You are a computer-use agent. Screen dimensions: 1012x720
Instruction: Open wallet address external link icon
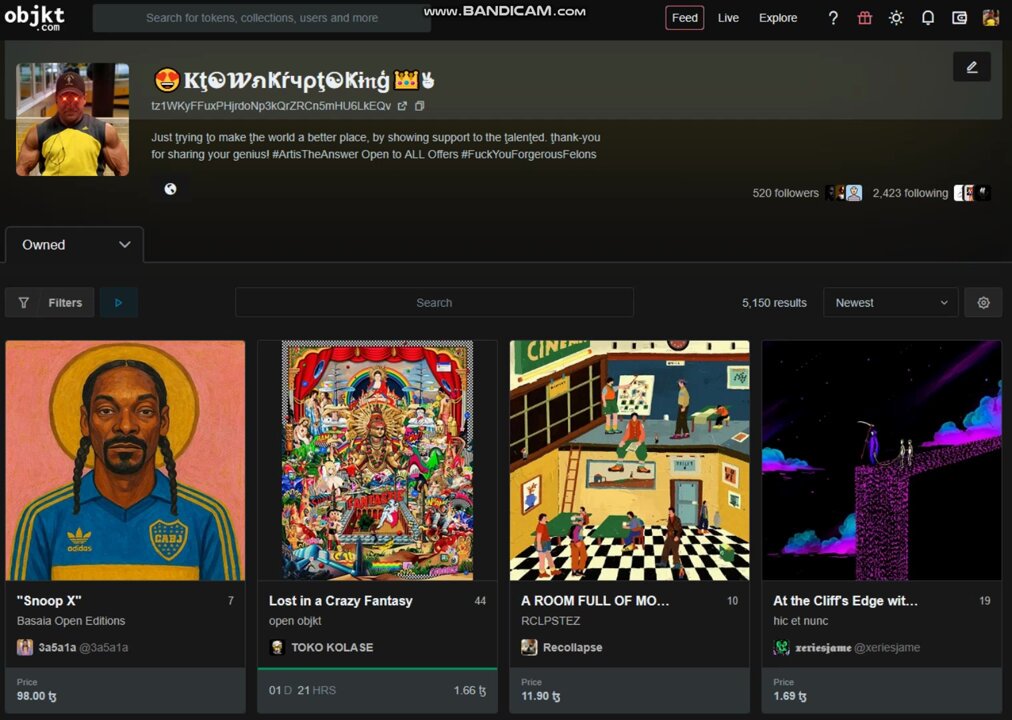click(402, 106)
